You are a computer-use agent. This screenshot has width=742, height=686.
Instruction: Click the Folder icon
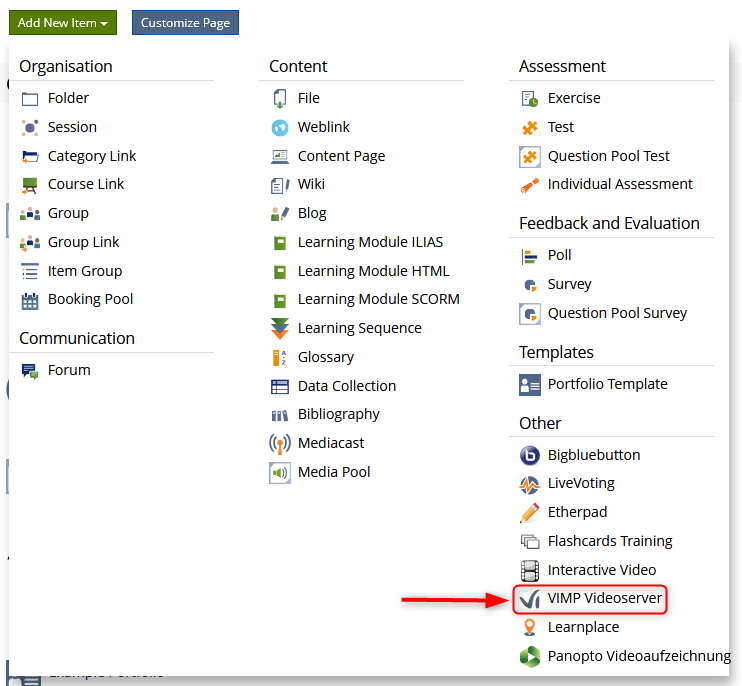pos(30,99)
